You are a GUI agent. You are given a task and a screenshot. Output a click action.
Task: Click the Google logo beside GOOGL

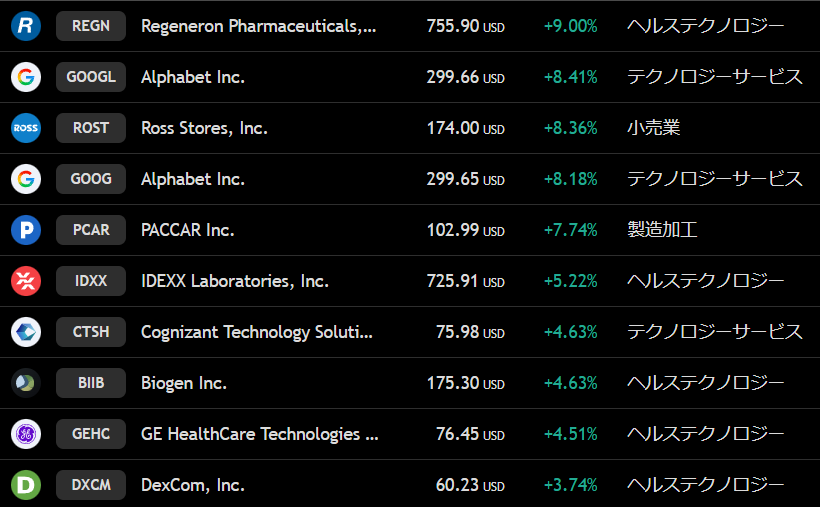pos(26,77)
